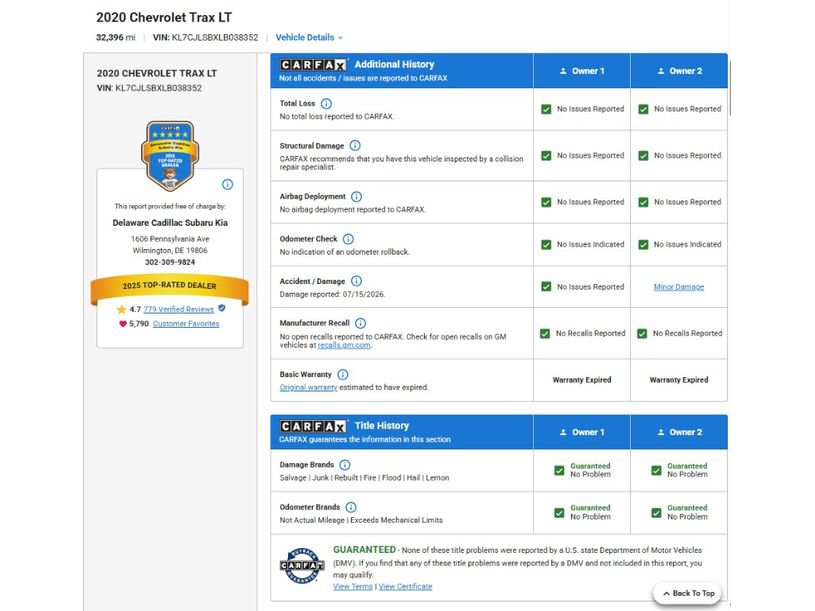Click the dealer phone number 302-309-9824

[x=170, y=262]
